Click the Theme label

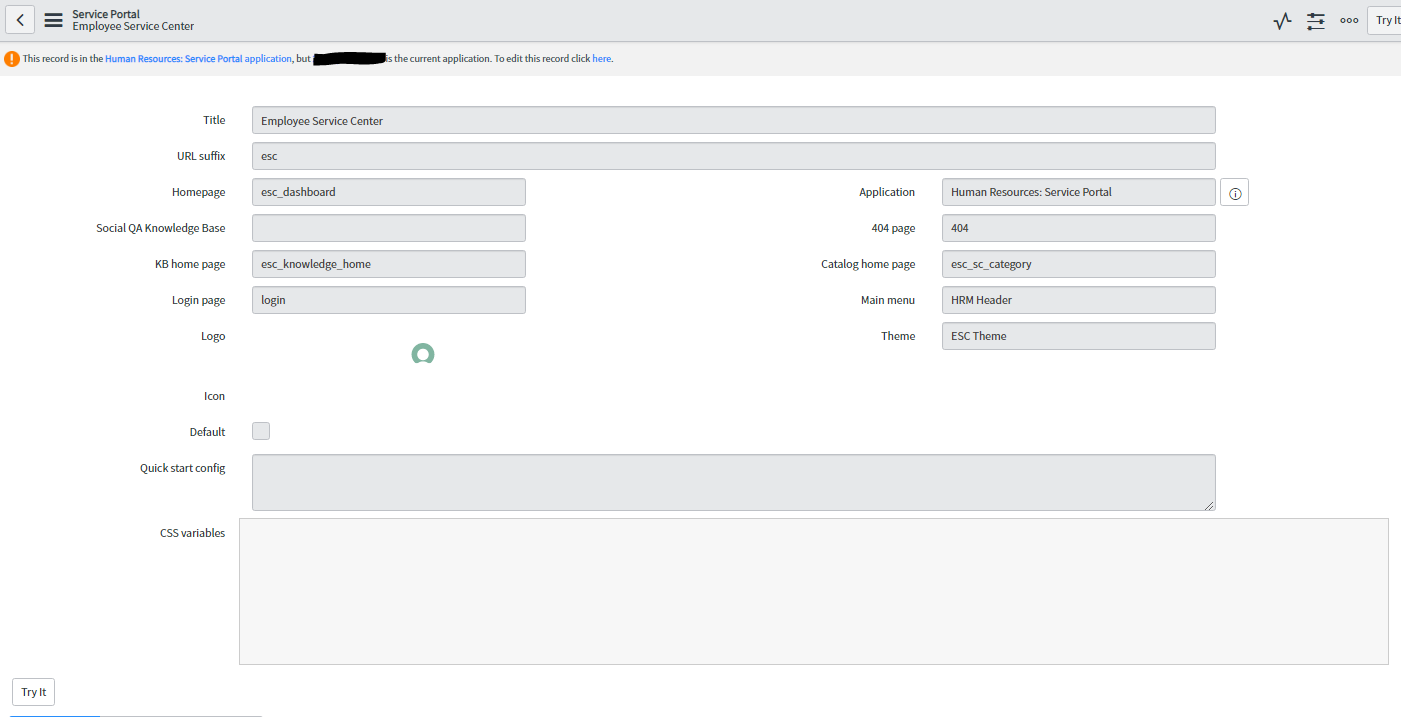[x=898, y=336]
